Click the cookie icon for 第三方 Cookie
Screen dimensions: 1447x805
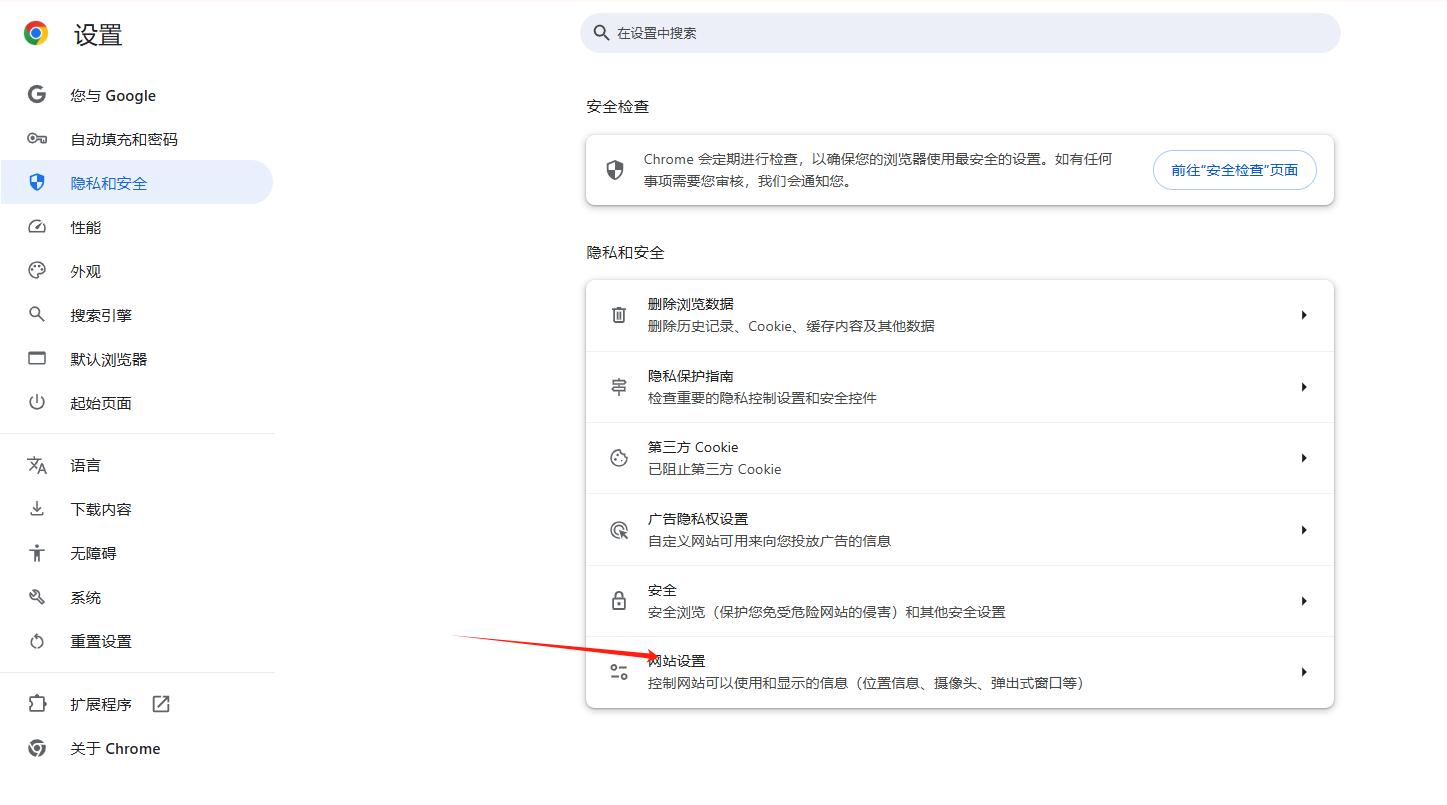(x=619, y=458)
